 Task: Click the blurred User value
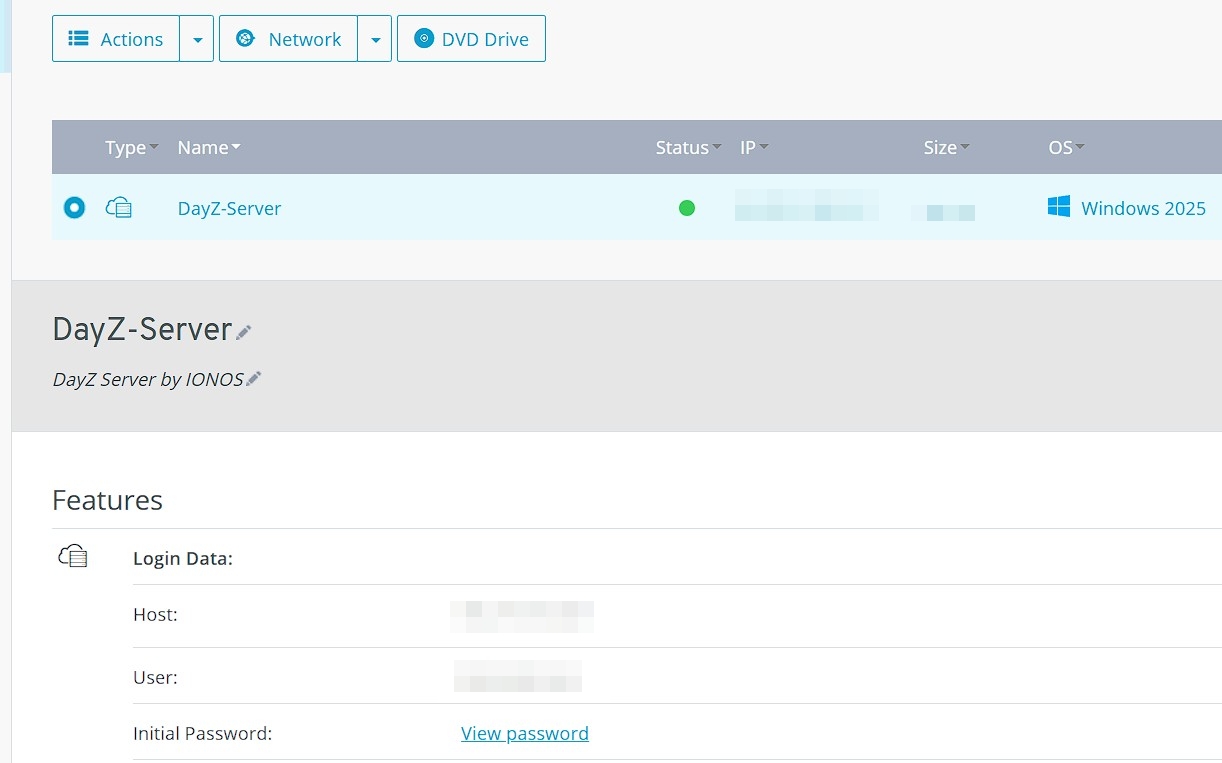click(518, 676)
